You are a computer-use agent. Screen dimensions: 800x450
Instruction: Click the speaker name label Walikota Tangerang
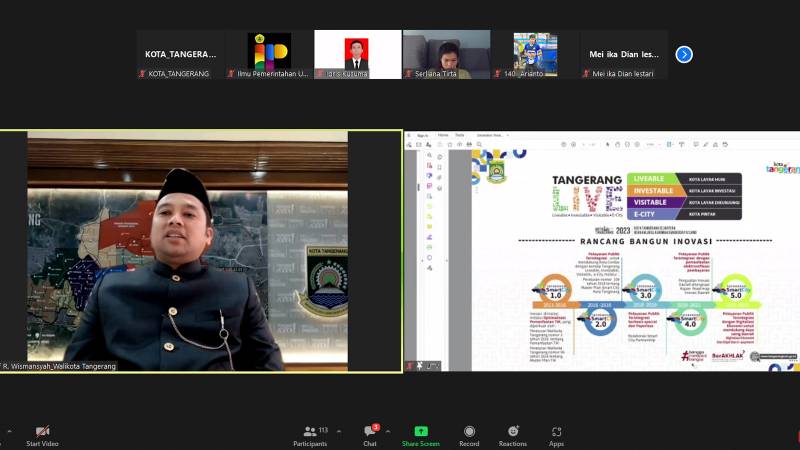[58, 366]
